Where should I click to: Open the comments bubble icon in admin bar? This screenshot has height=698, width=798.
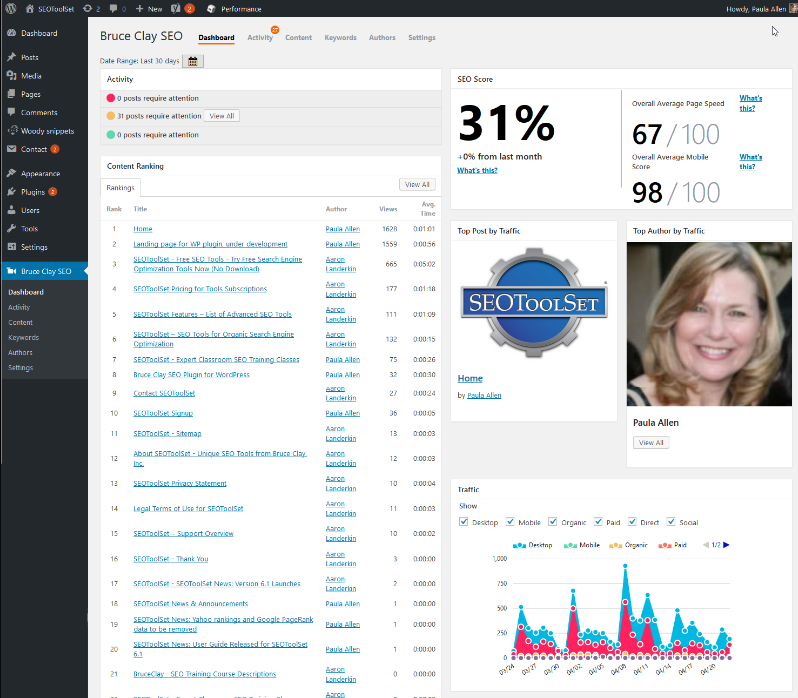click(x=113, y=9)
